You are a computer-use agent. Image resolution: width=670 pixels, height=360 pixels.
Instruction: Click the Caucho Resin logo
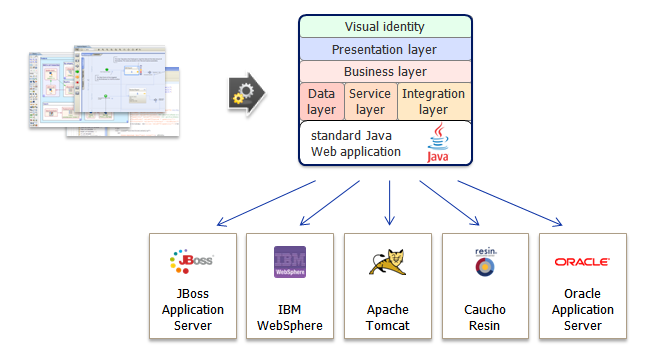(485, 262)
